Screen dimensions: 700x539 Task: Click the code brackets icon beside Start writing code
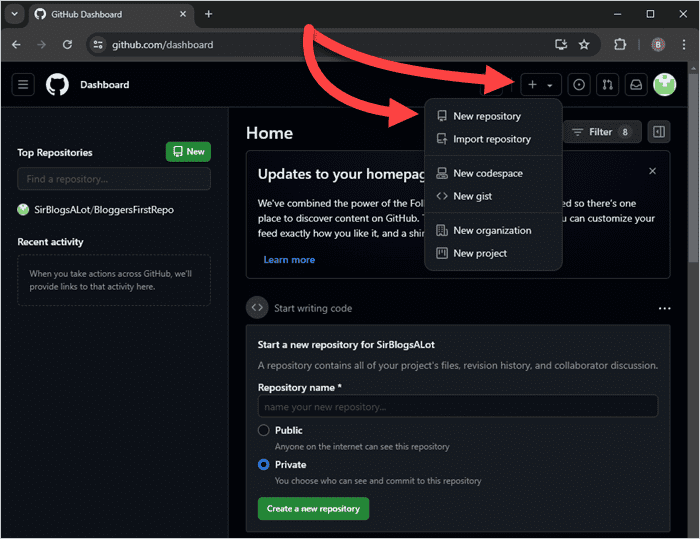tap(257, 308)
